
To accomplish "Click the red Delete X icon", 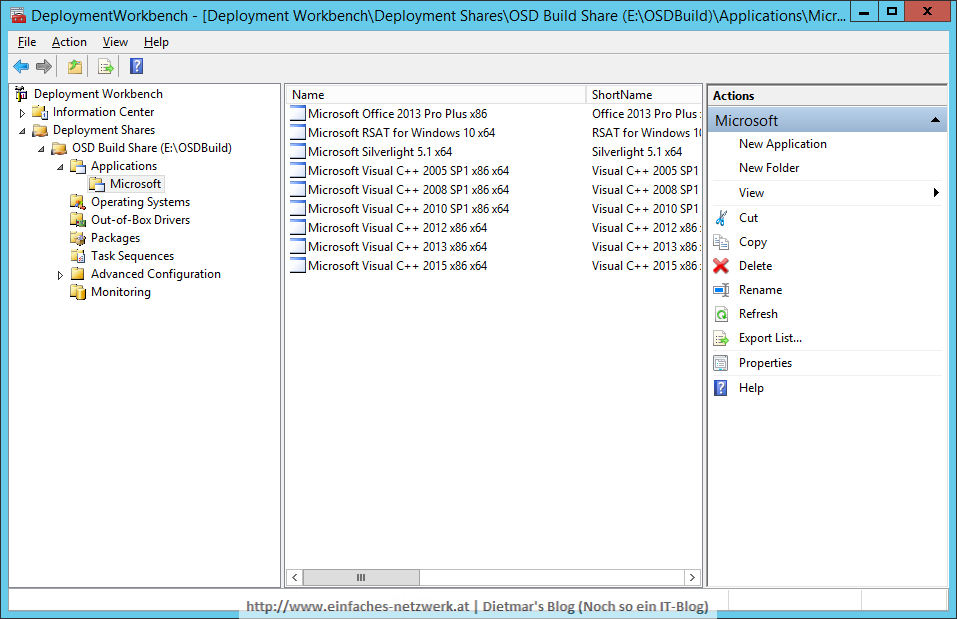I will [x=721, y=266].
